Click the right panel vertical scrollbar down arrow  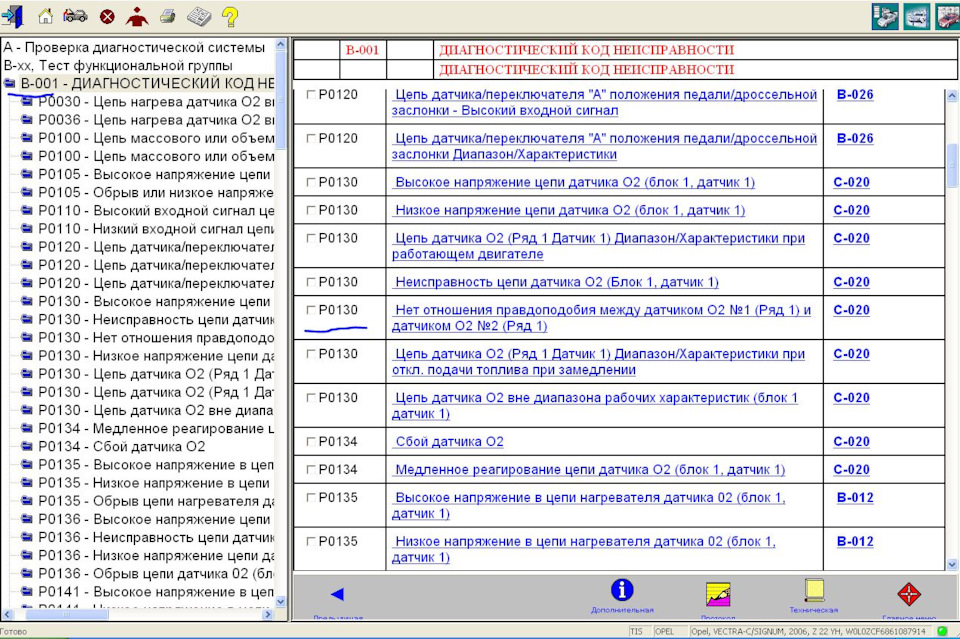pos(951,564)
